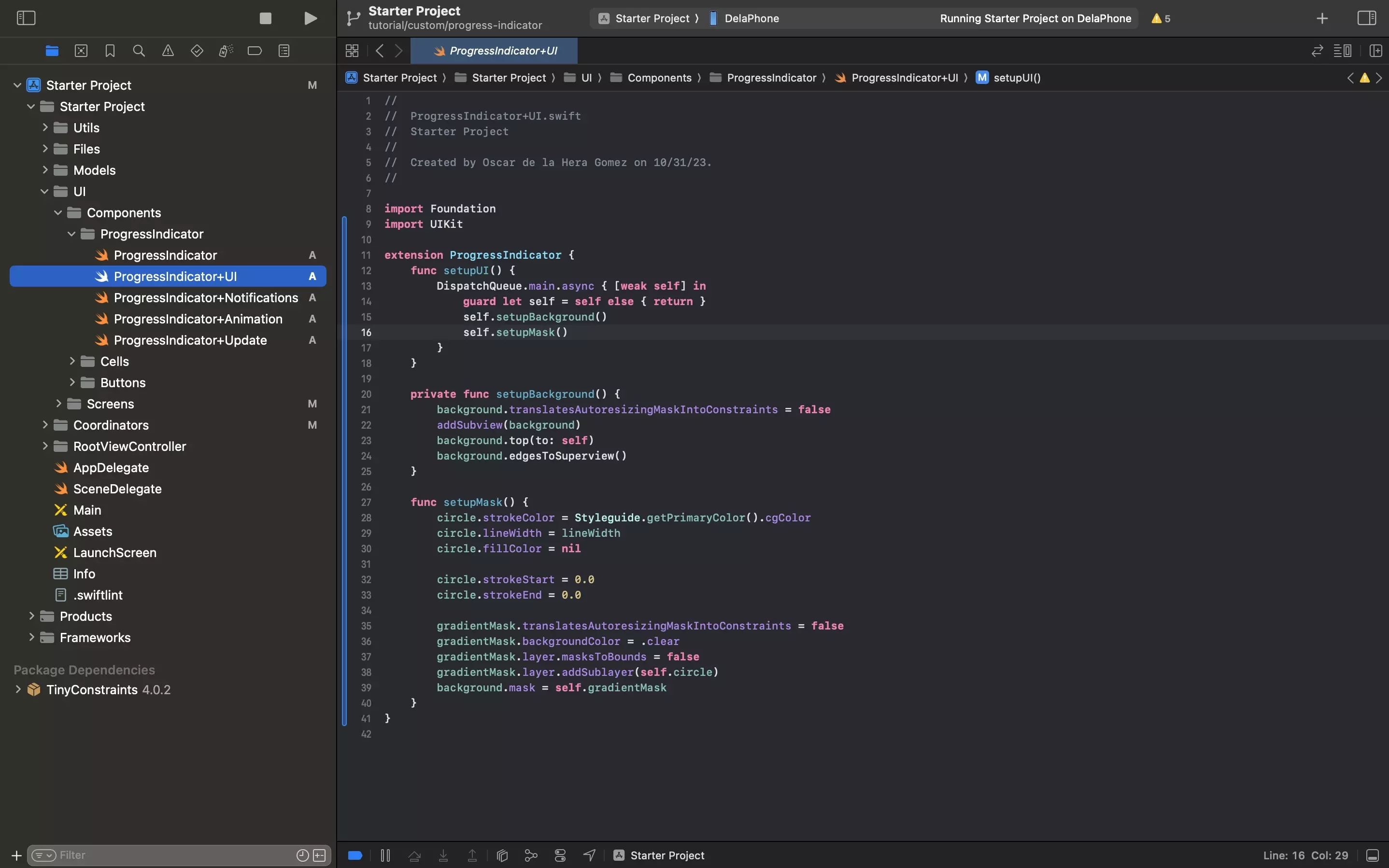
Task: Open the Report navigator
Action: pyautogui.click(x=283, y=51)
